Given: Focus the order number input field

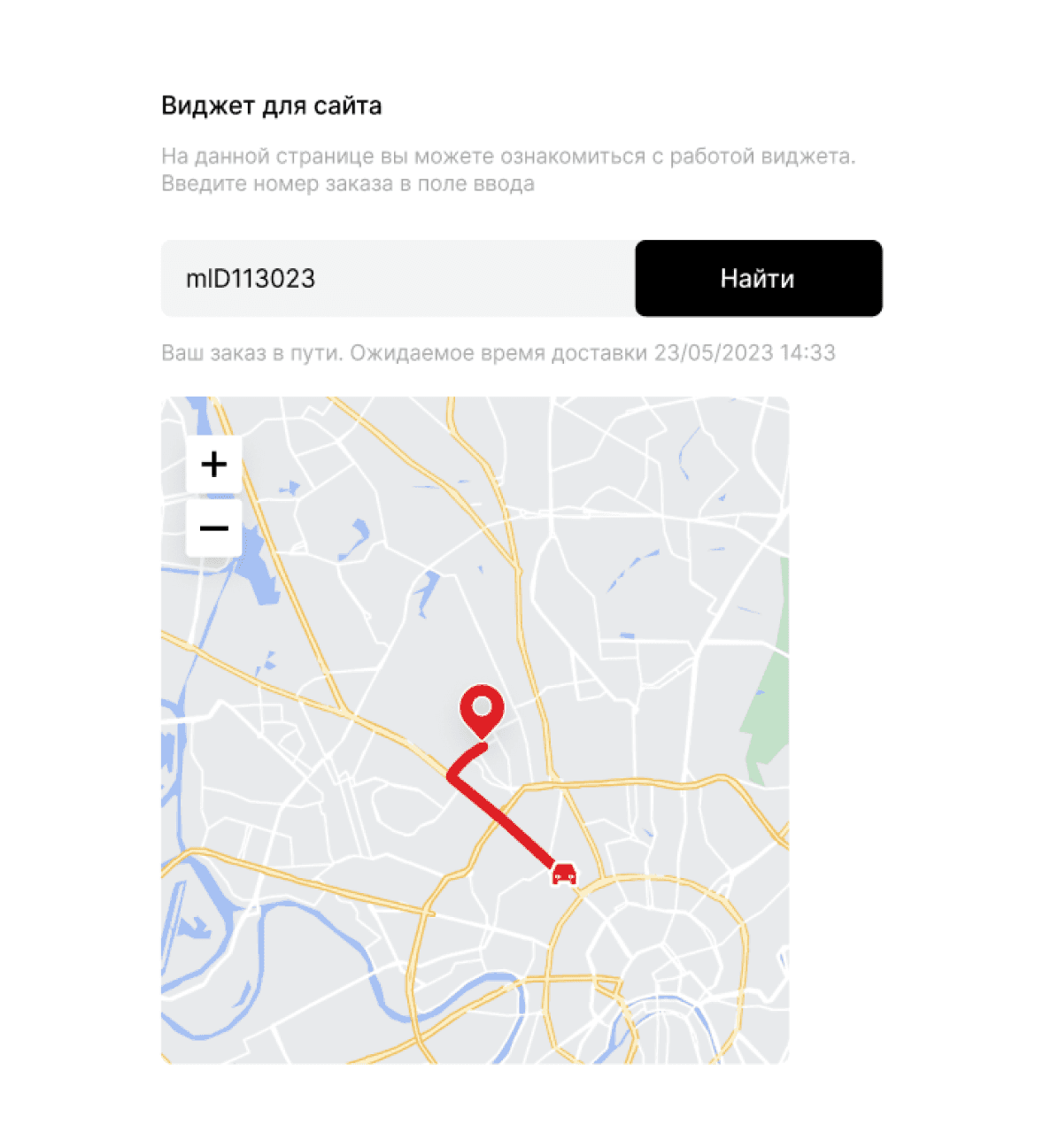Looking at the screenshot, I should (x=398, y=278).
